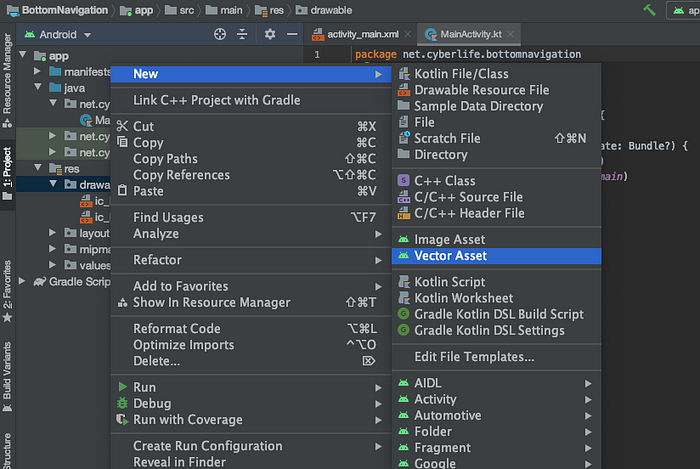Expand the layout folder arrow
Viewport: 700px width, 469px height.
coord(52,232)
